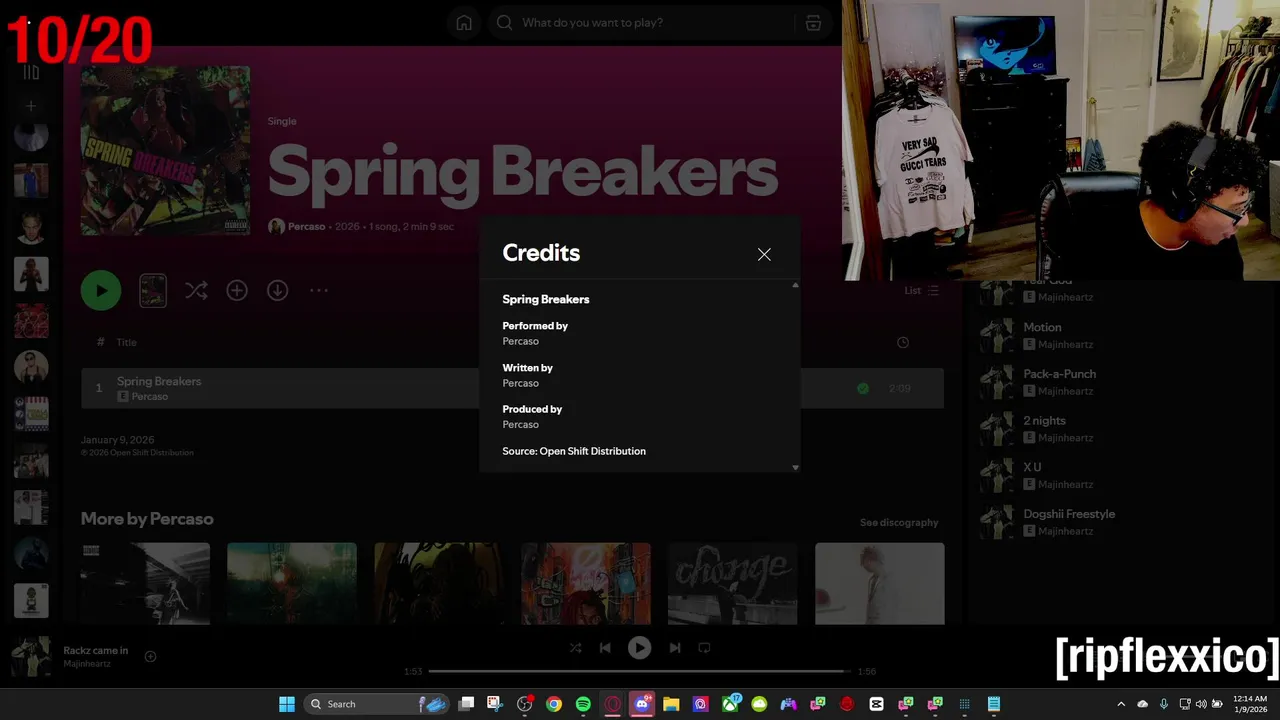Click the play button in the bottom player
Screen dimensions: 1280x720
[639, 648]
